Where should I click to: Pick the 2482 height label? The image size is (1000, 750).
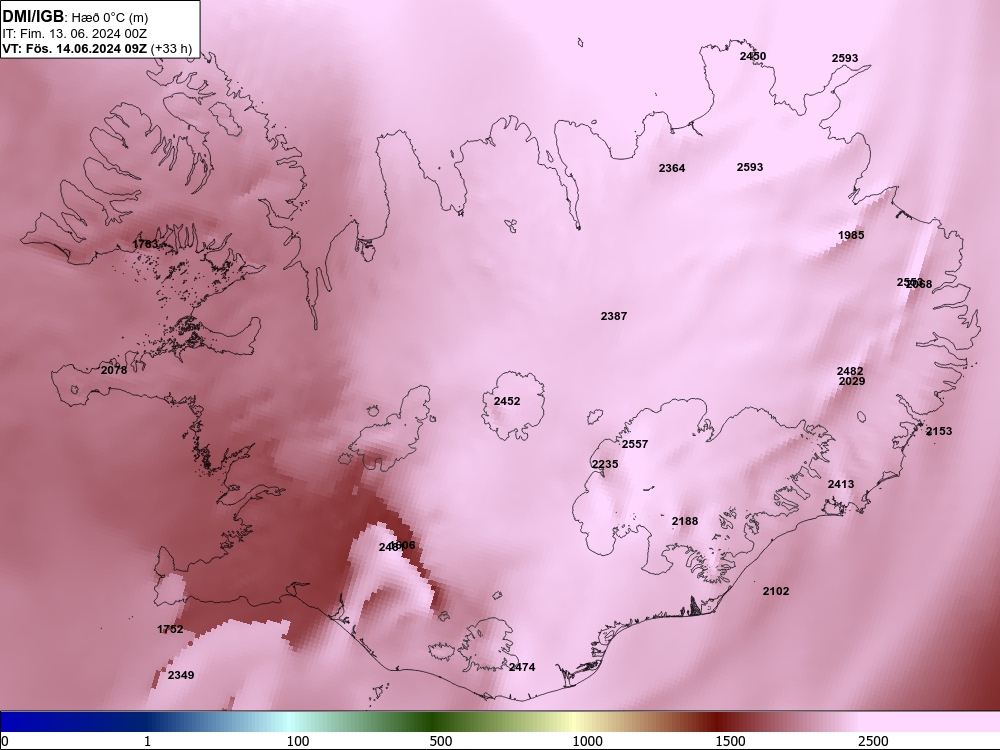[x=849, y=371]
